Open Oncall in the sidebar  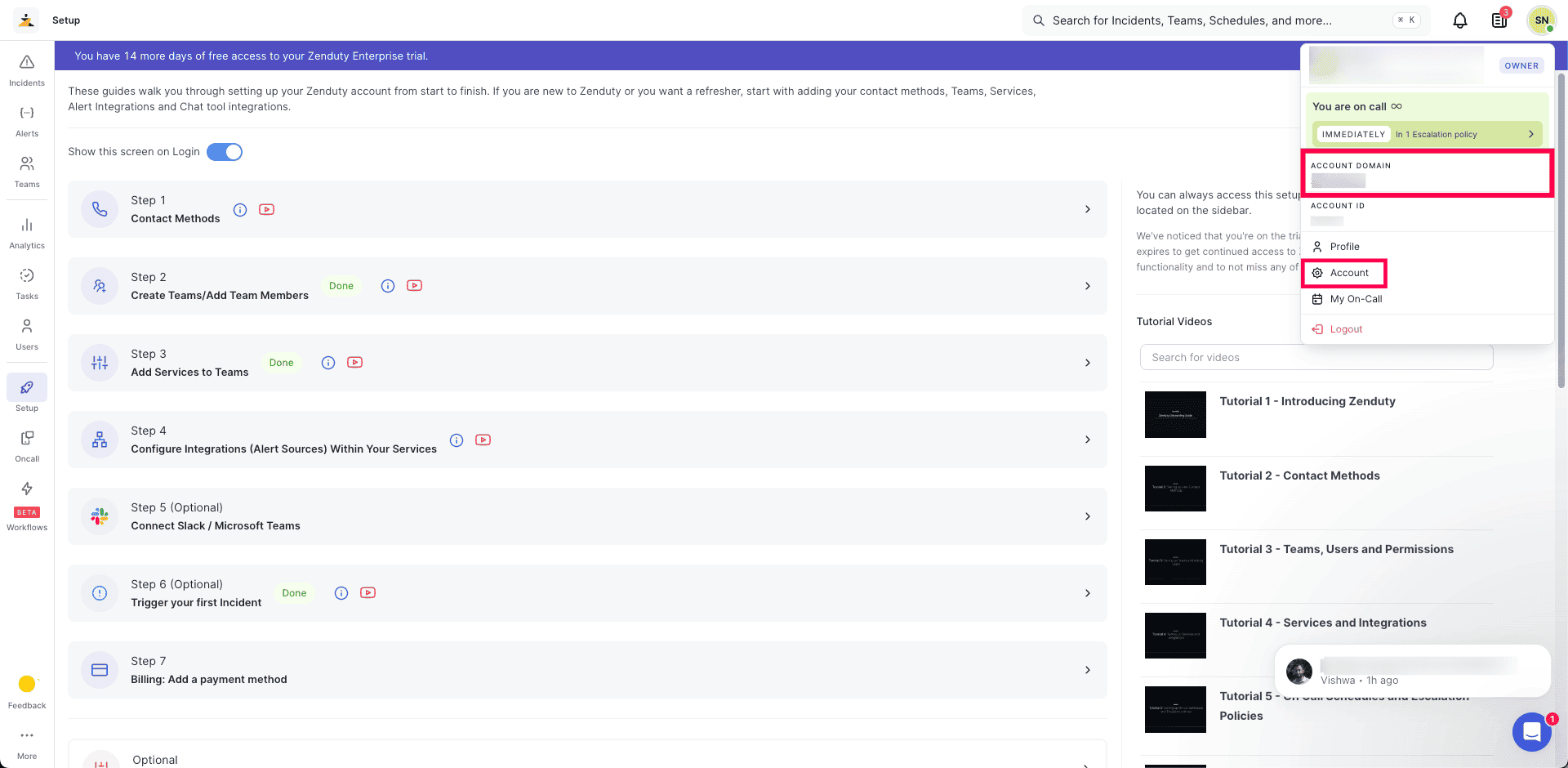click(x=27, y=446)
